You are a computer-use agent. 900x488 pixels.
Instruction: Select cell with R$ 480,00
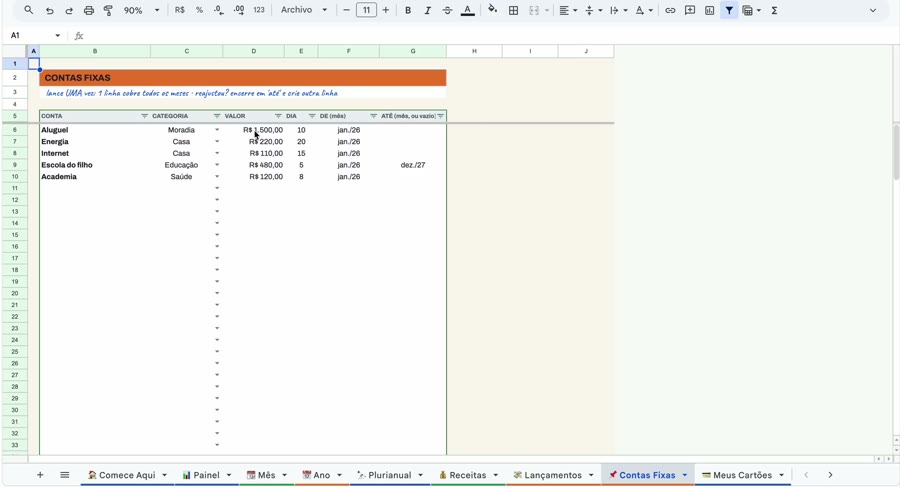click(254, 165)
